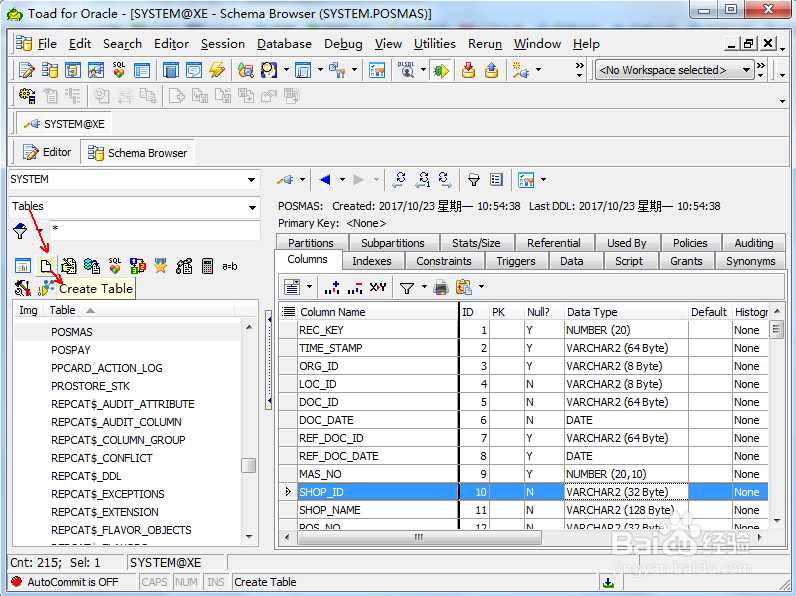
Task: Open the Editor icon in main toolbar
Action: pos(26,70)
